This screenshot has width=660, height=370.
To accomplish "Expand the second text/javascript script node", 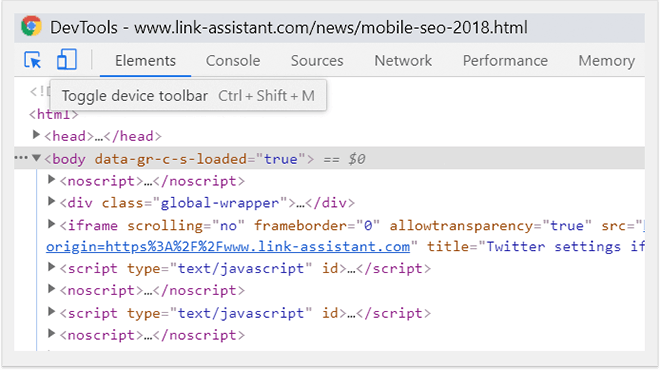I will click(x=51, y=311).
